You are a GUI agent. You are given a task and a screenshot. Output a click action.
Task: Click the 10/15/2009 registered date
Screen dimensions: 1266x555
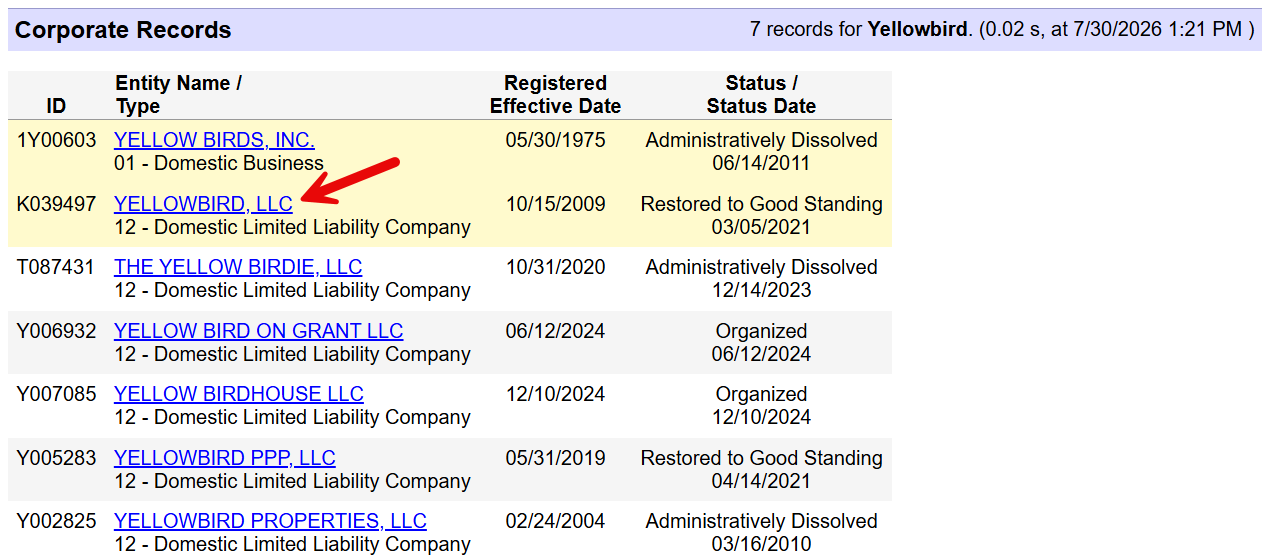click(555, 204)
